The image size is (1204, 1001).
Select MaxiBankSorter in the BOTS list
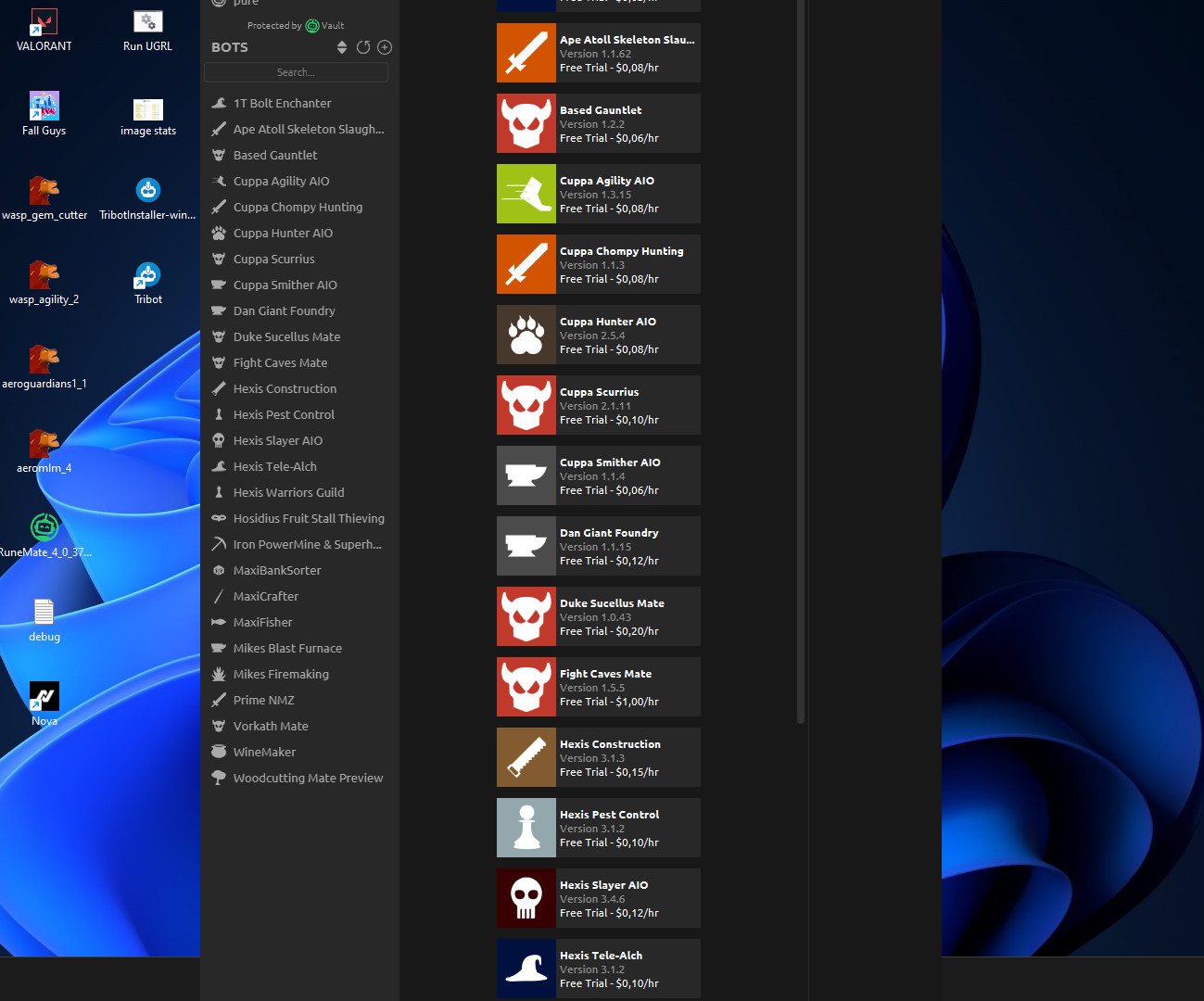[x=299, y=570]
